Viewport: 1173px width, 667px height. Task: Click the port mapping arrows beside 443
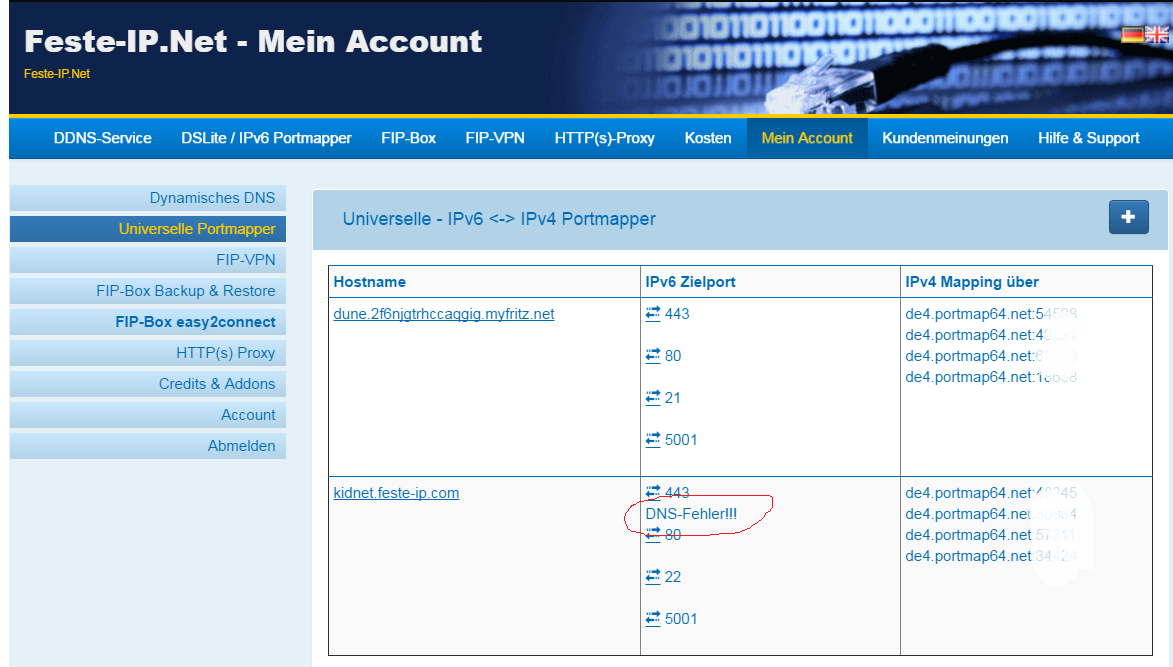pyautogui.click(x=654, y=312)
